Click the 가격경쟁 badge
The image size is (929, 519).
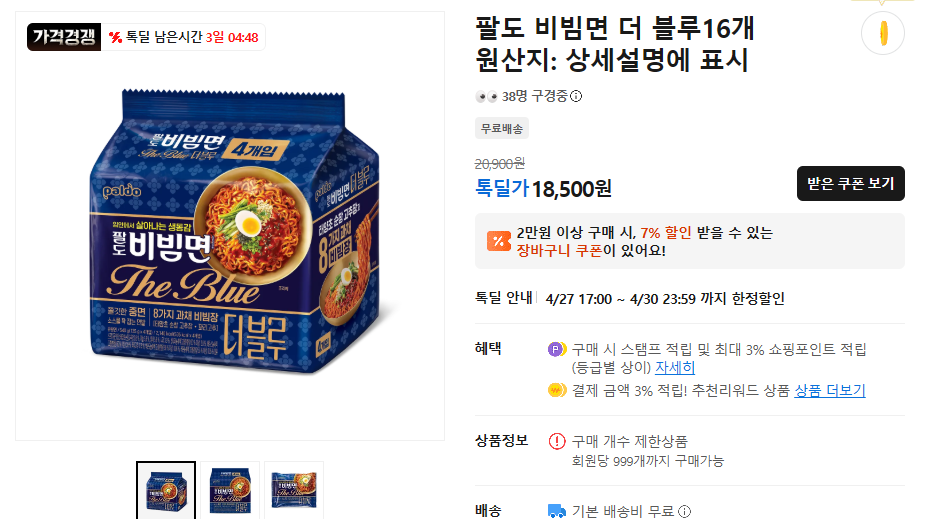[64, 38]
